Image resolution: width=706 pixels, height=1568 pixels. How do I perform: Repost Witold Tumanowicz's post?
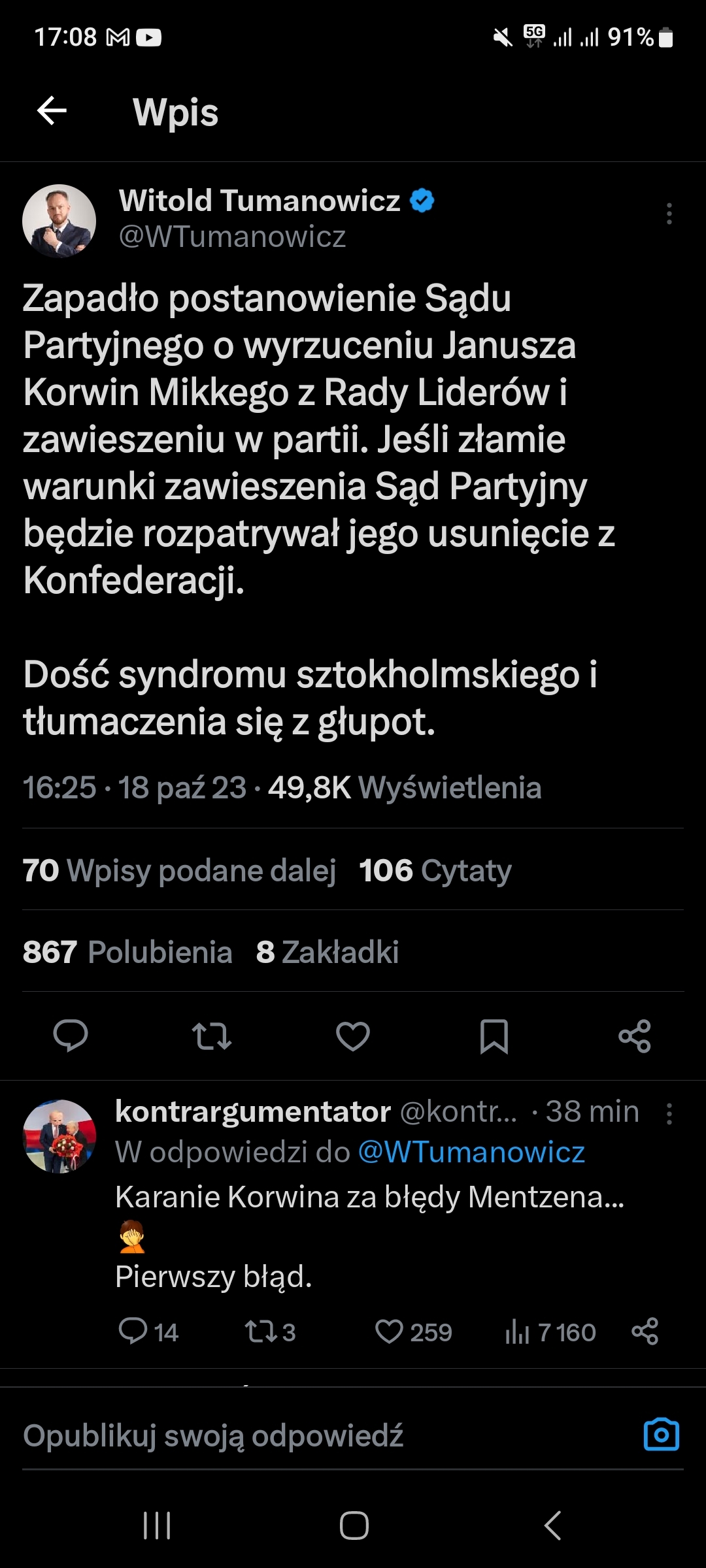(212, 1036)
